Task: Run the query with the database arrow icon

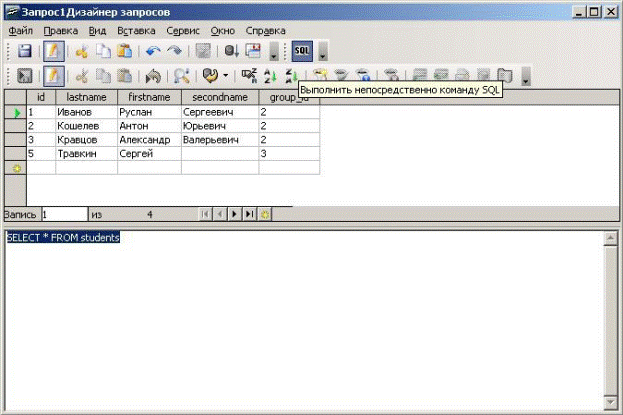Action: [232, 51]
